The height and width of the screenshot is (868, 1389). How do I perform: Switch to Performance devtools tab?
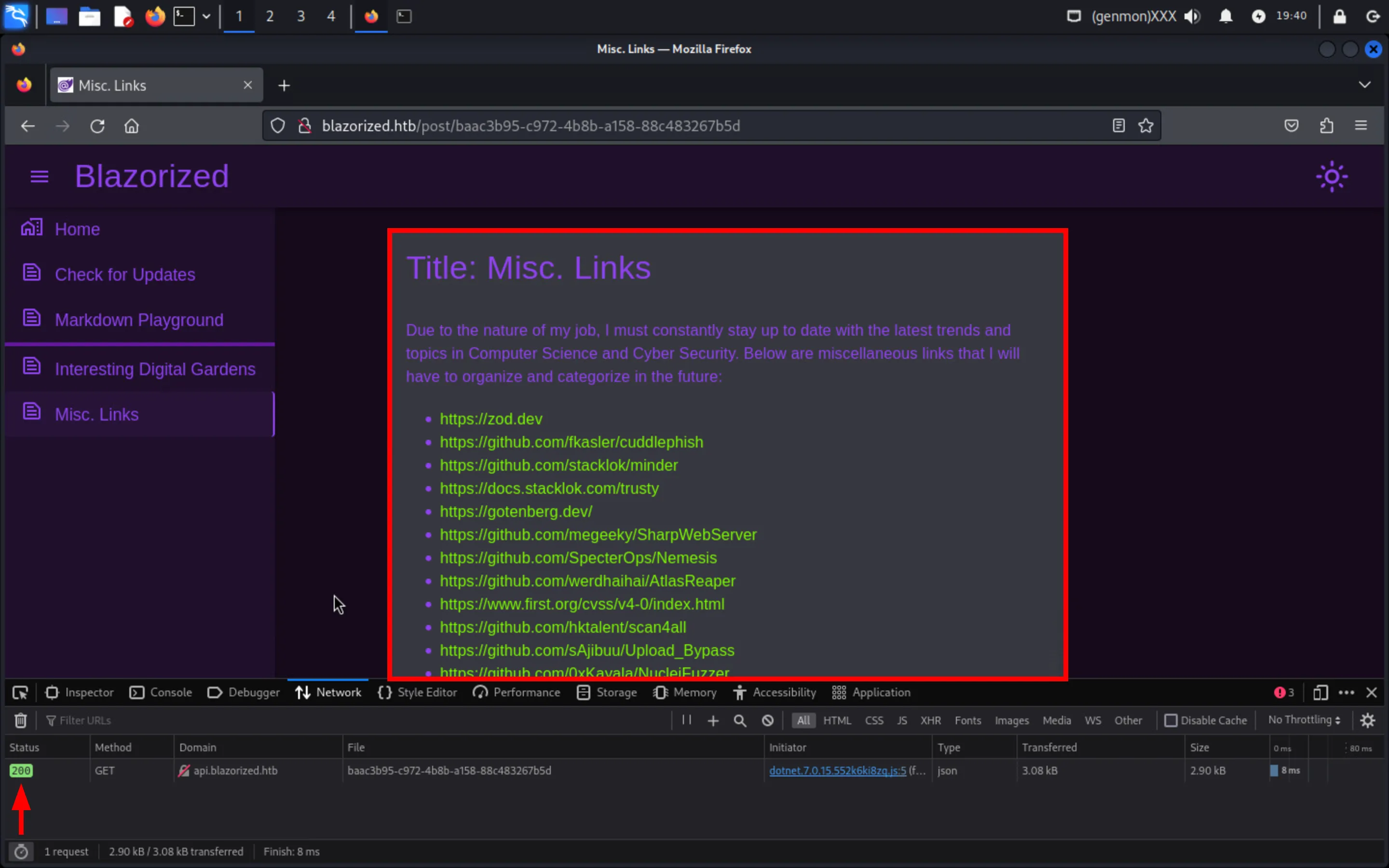[516, 692]
